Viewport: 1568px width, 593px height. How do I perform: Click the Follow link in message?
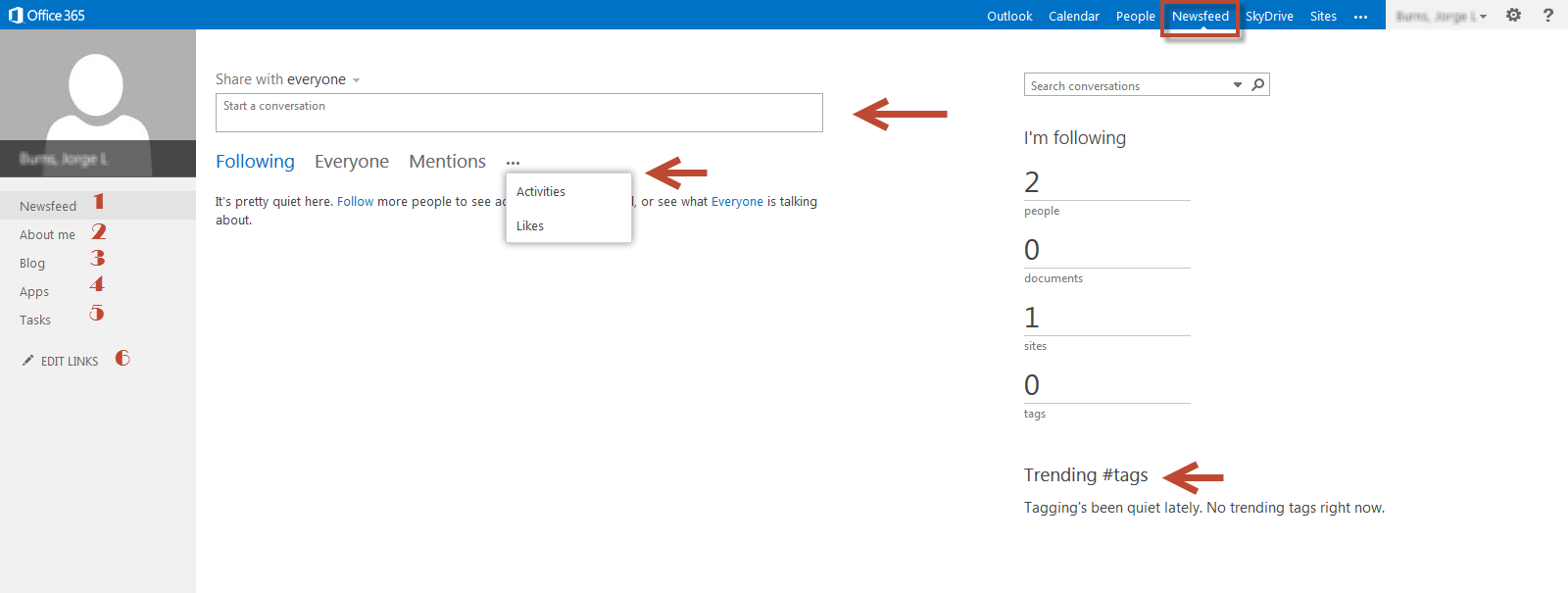click(x=355, y=201)
